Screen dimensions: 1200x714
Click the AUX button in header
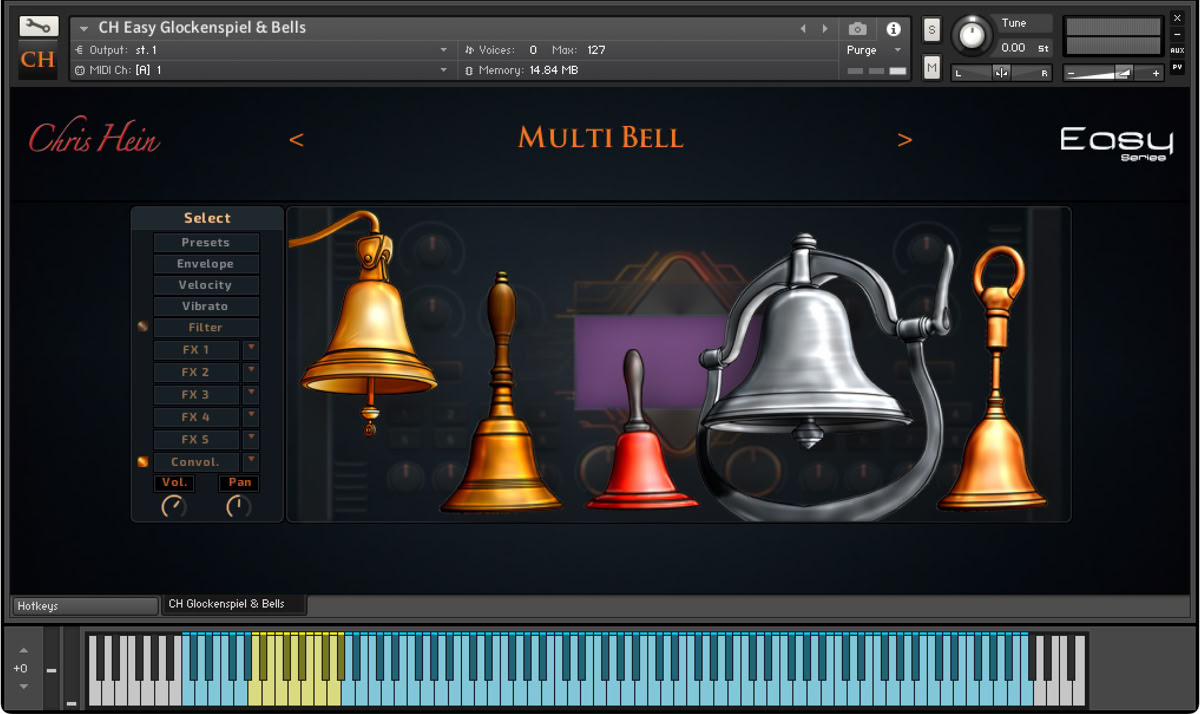pyautogui.click(x=1177, y=50)
